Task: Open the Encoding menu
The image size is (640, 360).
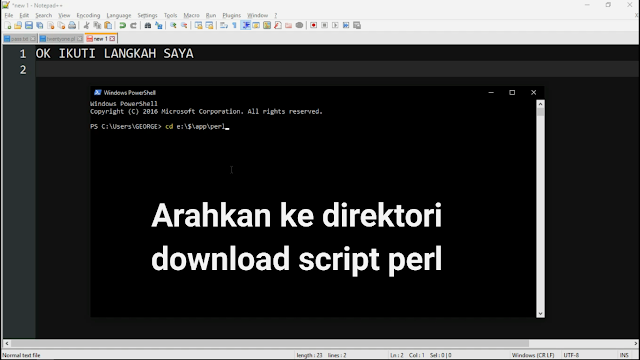Action: click(x=88, y=15)
